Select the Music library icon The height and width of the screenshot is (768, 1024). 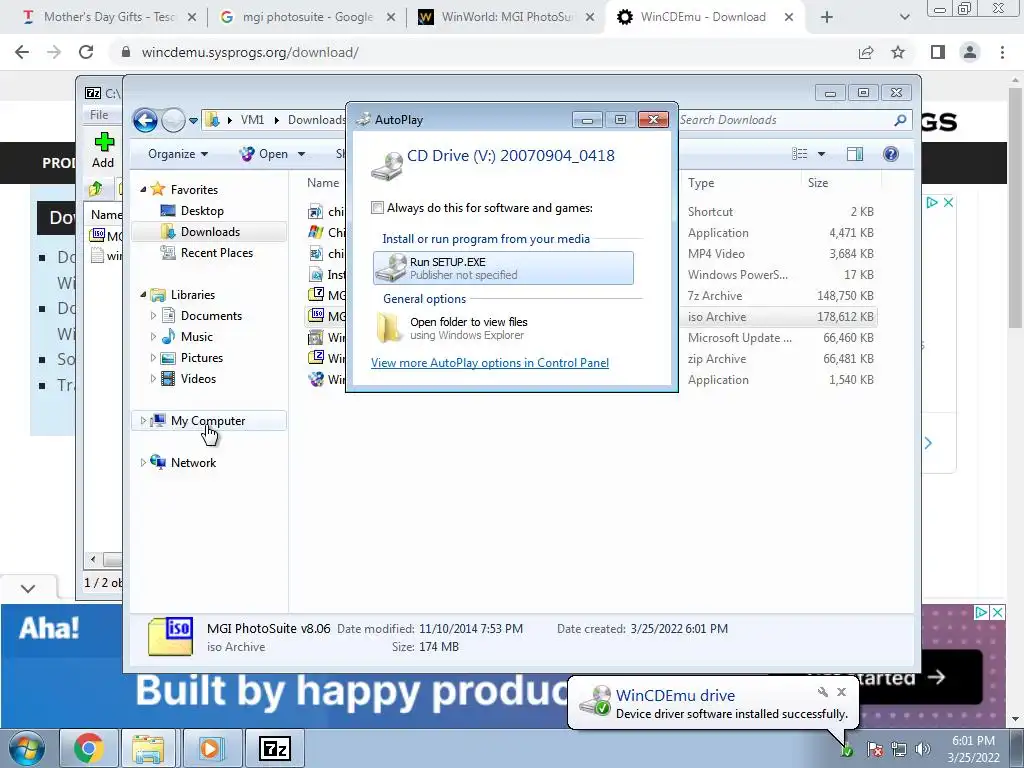click(x=168, y=337)
